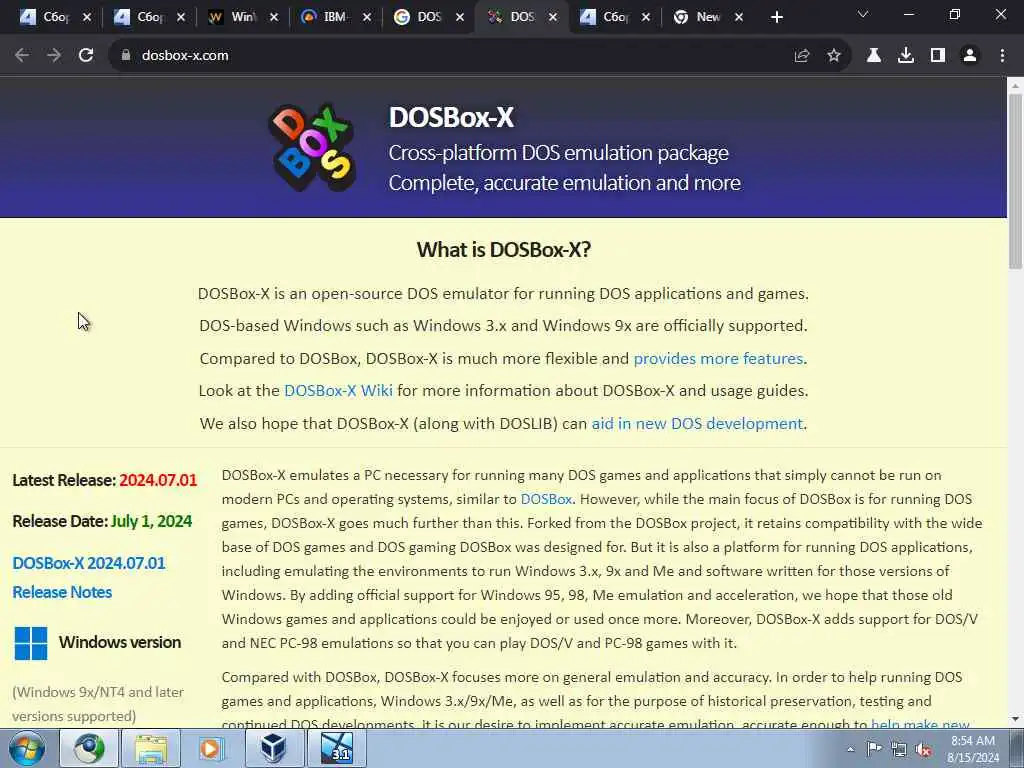Image resolution: width=1024 pixels, height=768 pixels.
Task: Open the Chrome downloads icon
Action: click(906, 56)
